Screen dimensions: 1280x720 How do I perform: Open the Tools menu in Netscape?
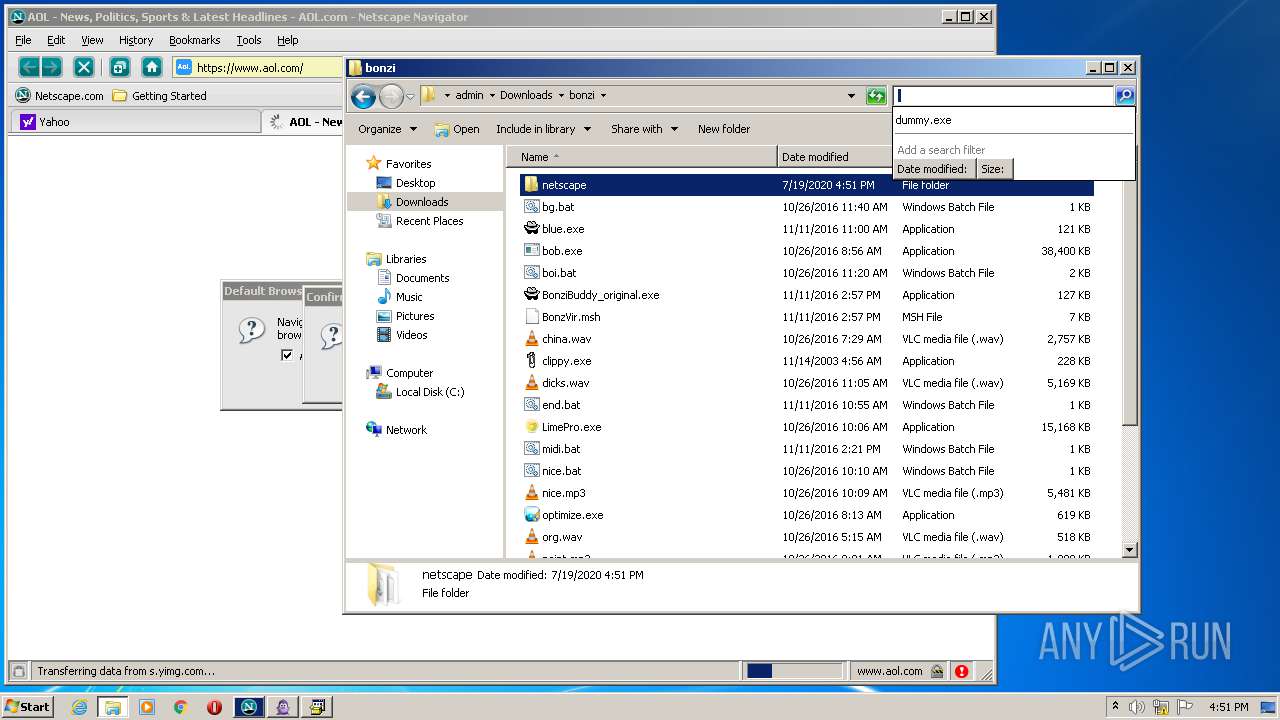(249, 40)
